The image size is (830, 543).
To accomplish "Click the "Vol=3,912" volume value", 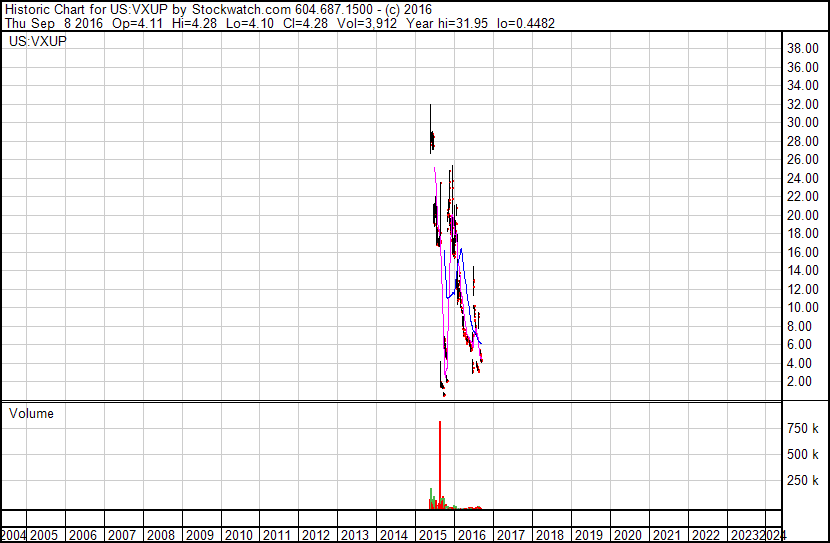I will [367, 23].
